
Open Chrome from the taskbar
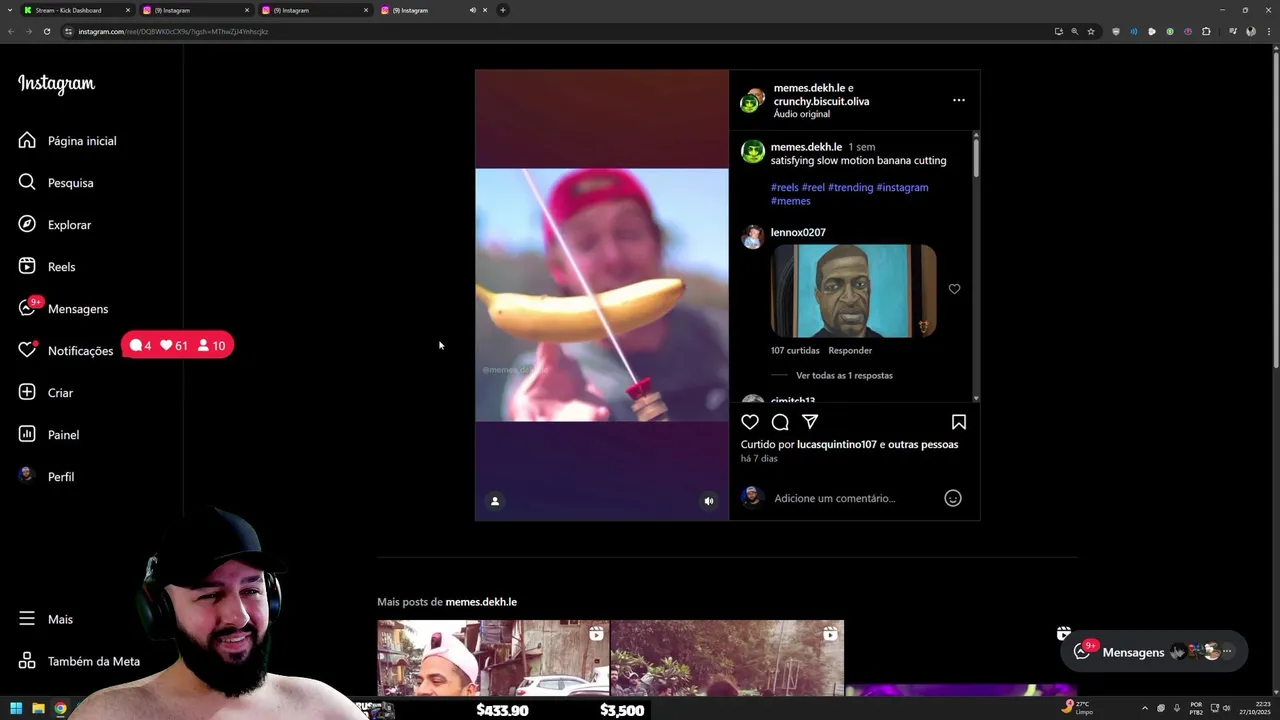pyautogui.click(x=60, y=709)
